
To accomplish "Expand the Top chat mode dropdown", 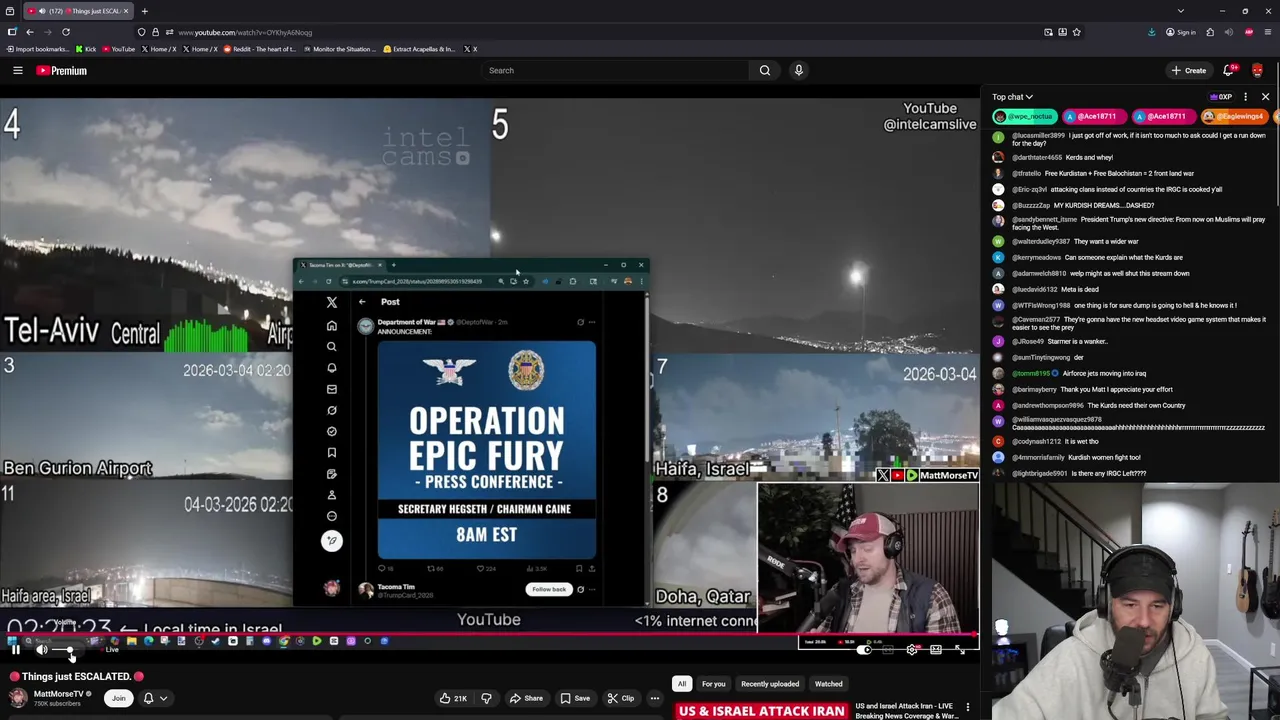I will click(1012, 97).
